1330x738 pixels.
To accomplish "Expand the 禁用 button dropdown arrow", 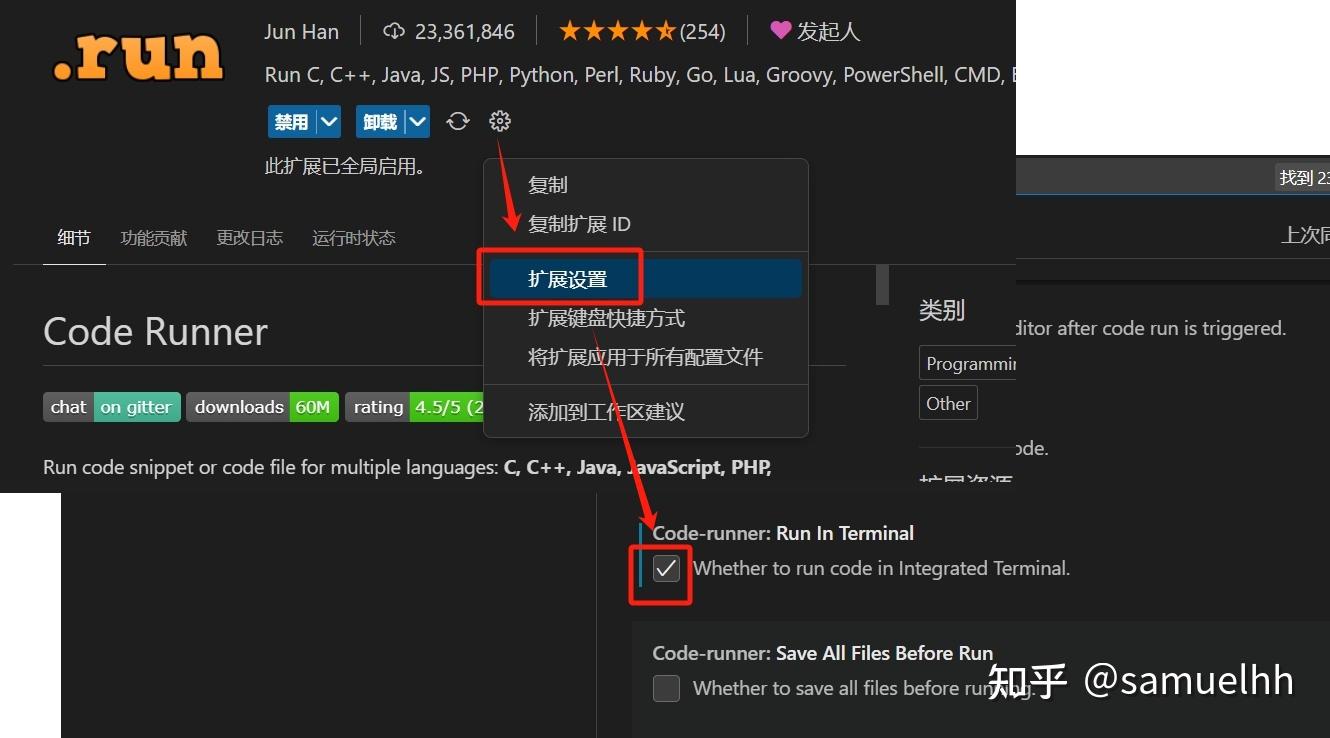I will tap(327, 121).
